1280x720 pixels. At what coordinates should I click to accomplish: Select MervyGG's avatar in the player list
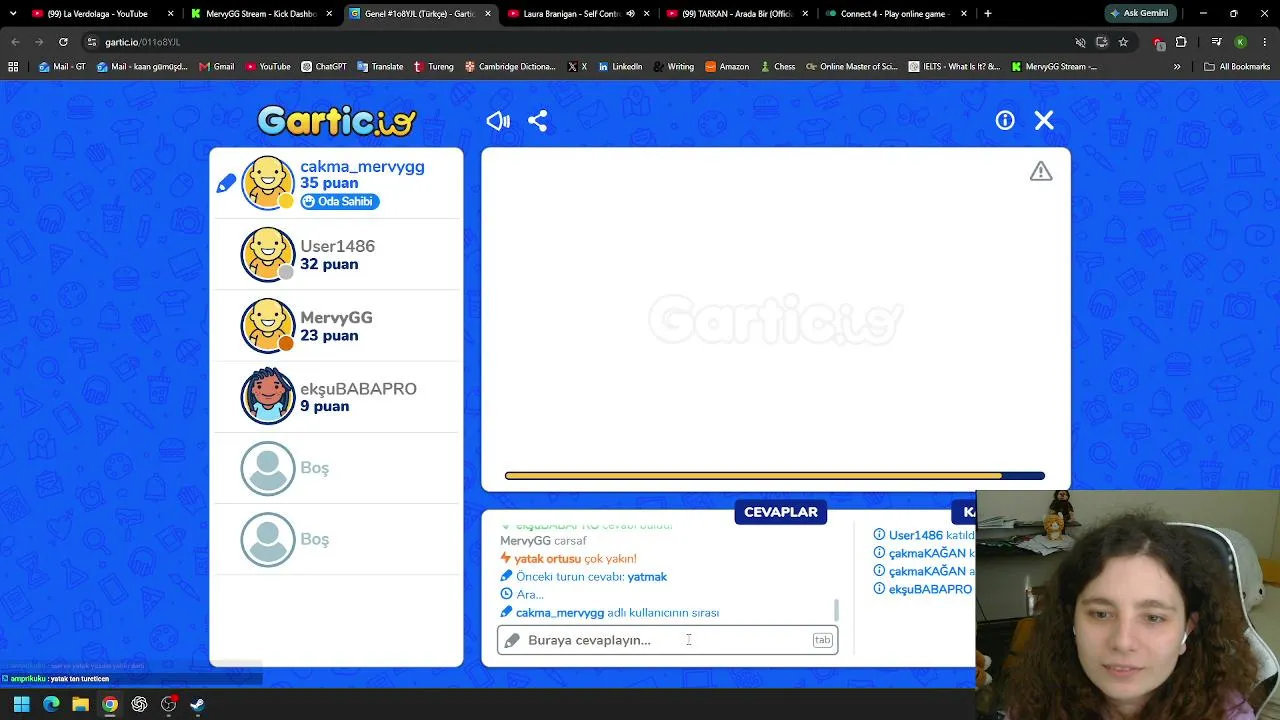coord(268,326)
